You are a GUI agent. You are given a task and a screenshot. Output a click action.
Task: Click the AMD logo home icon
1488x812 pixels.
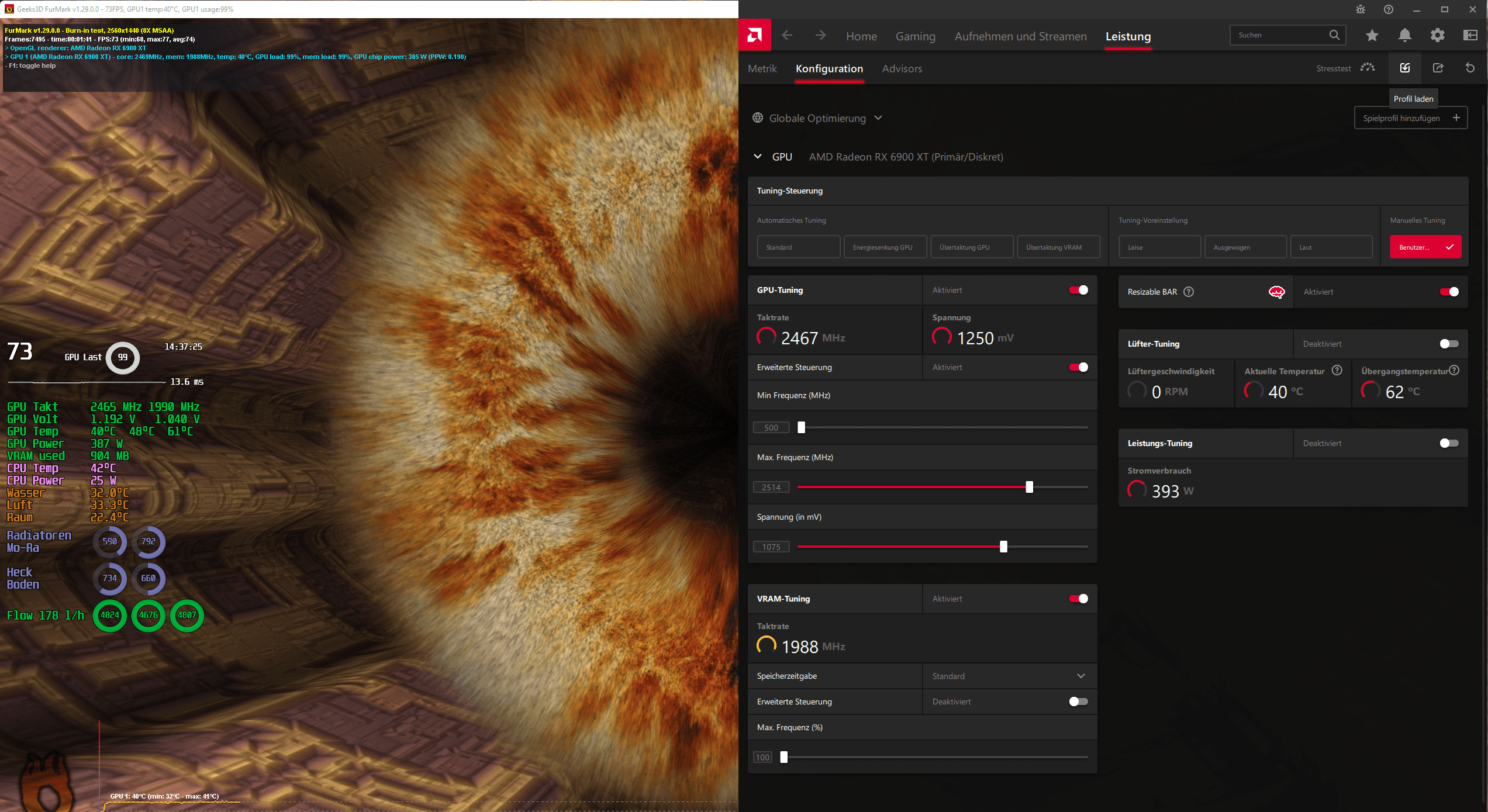755,36
